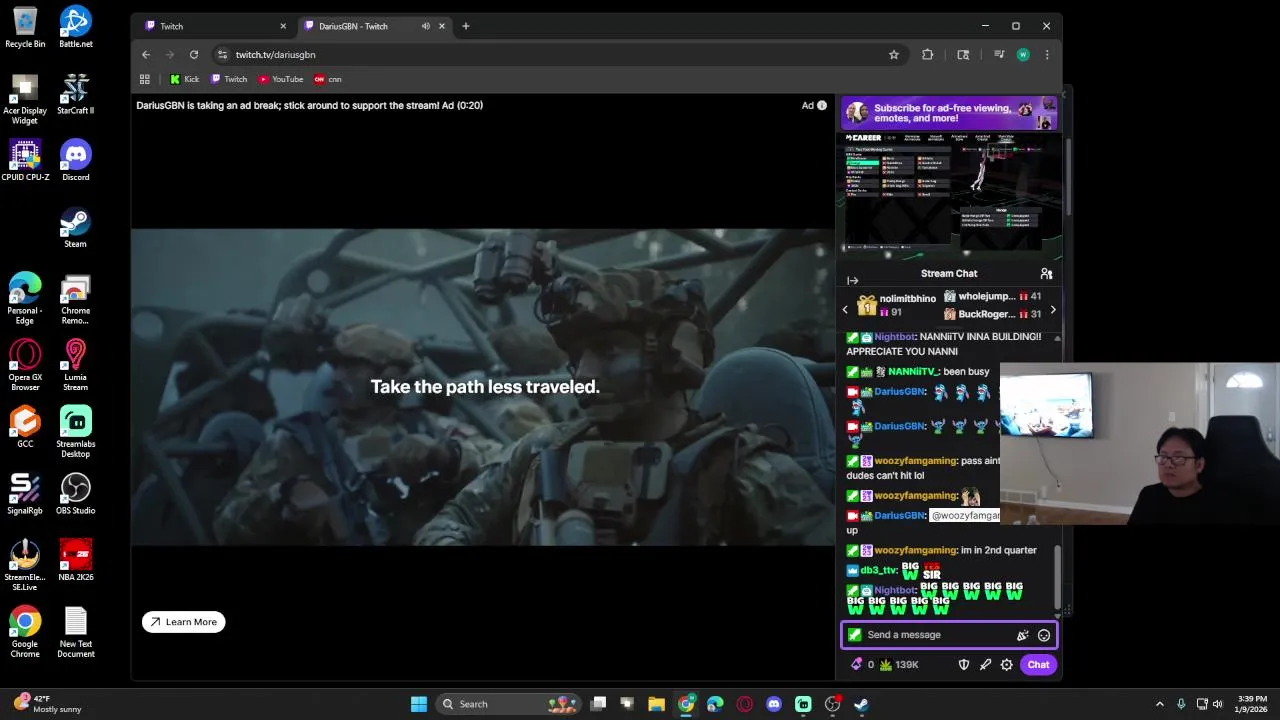
Task: Click the Ad info icon
Action: [822, 105]
